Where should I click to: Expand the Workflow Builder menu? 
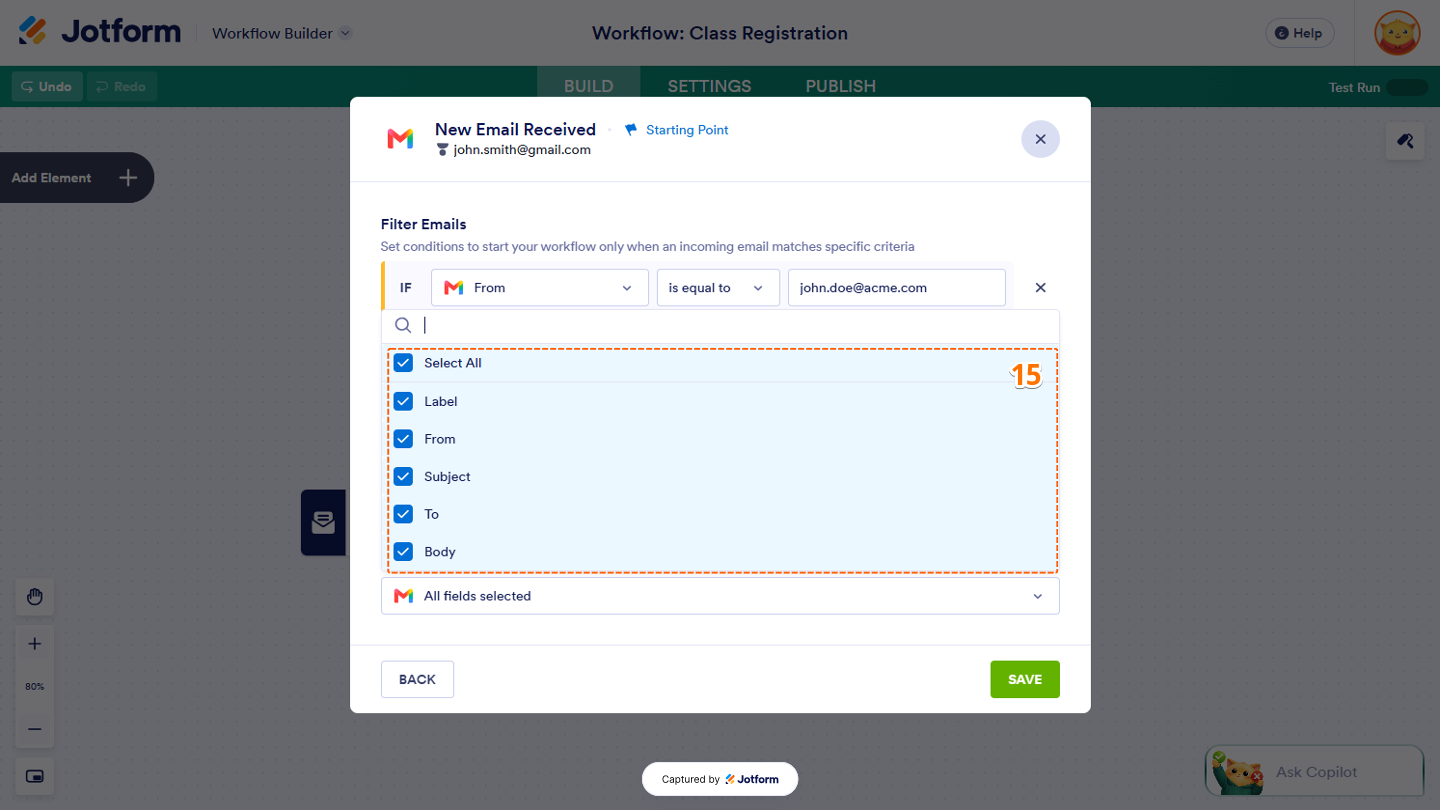(281, 33)
